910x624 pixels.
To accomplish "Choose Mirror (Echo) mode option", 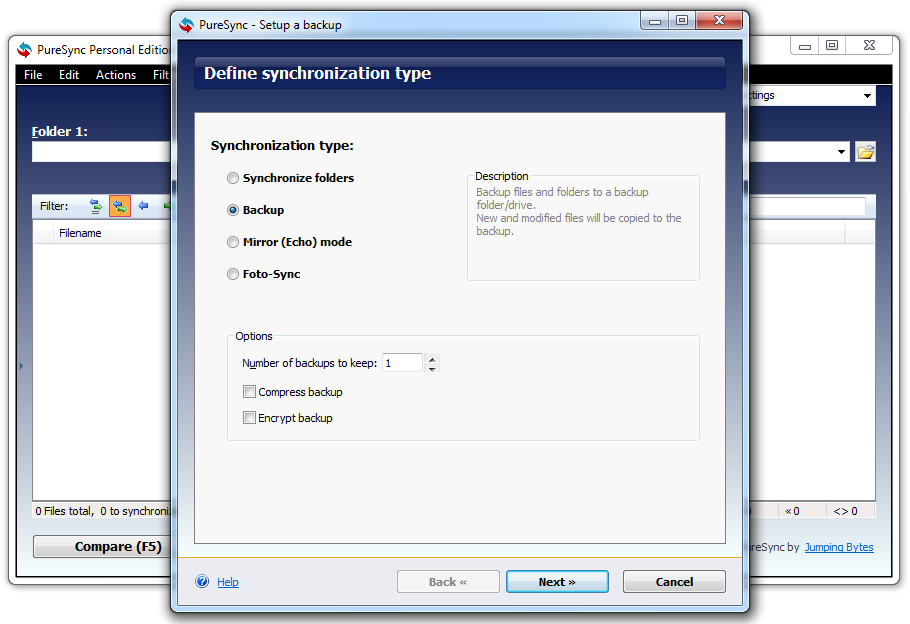I will click(233, 242).
